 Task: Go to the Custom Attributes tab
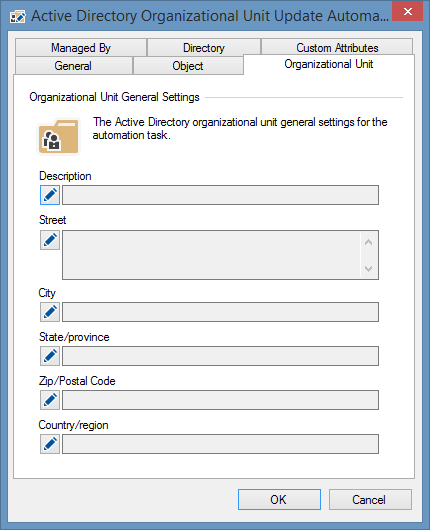[337, 47]
